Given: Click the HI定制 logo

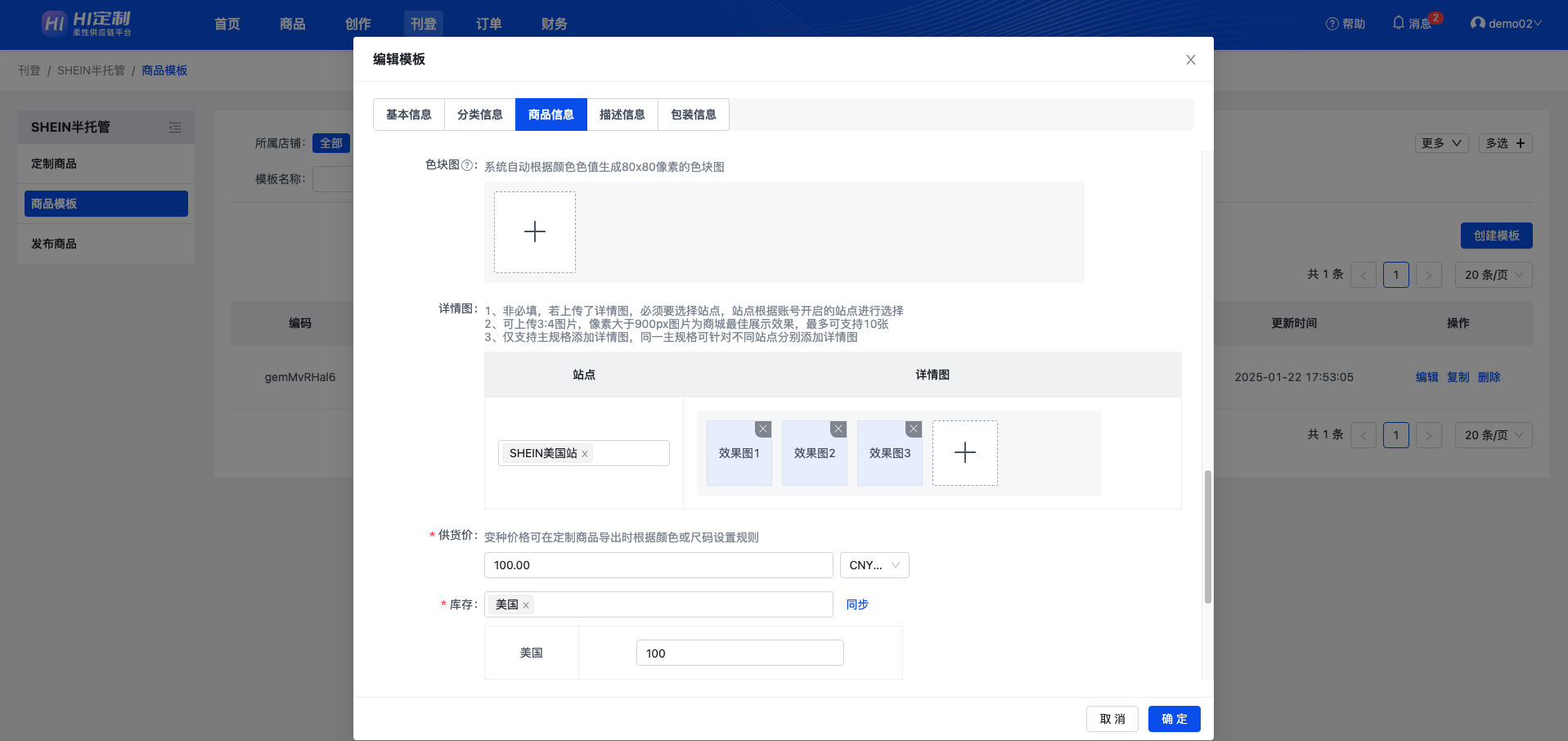Looking at the screenshot, I should pyautogui.click(x=87, y=24).
